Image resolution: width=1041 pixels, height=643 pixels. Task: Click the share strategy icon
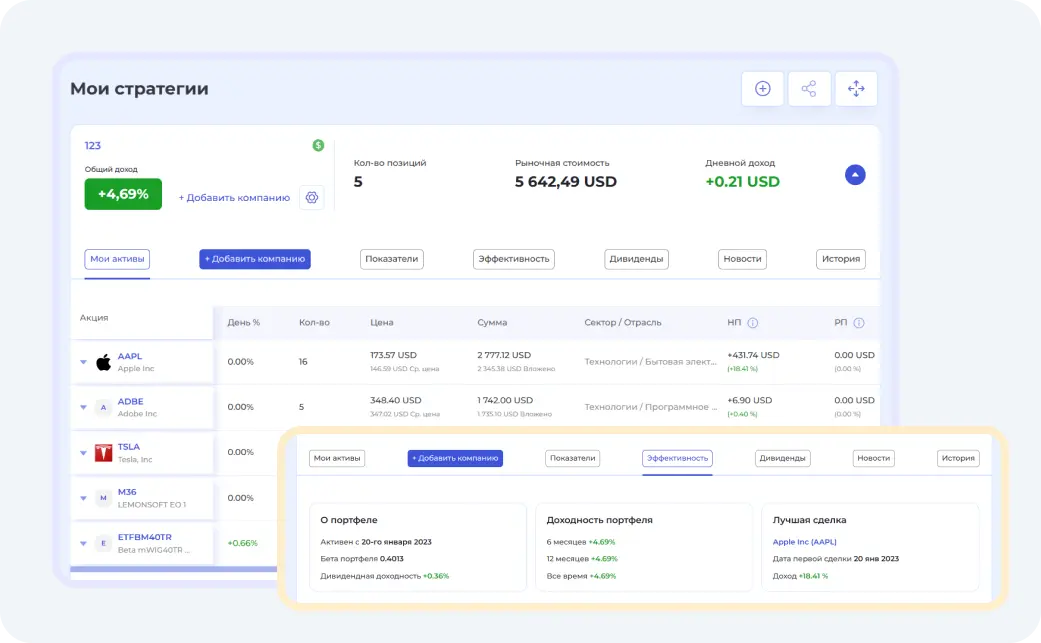click(x=809, y=89)
